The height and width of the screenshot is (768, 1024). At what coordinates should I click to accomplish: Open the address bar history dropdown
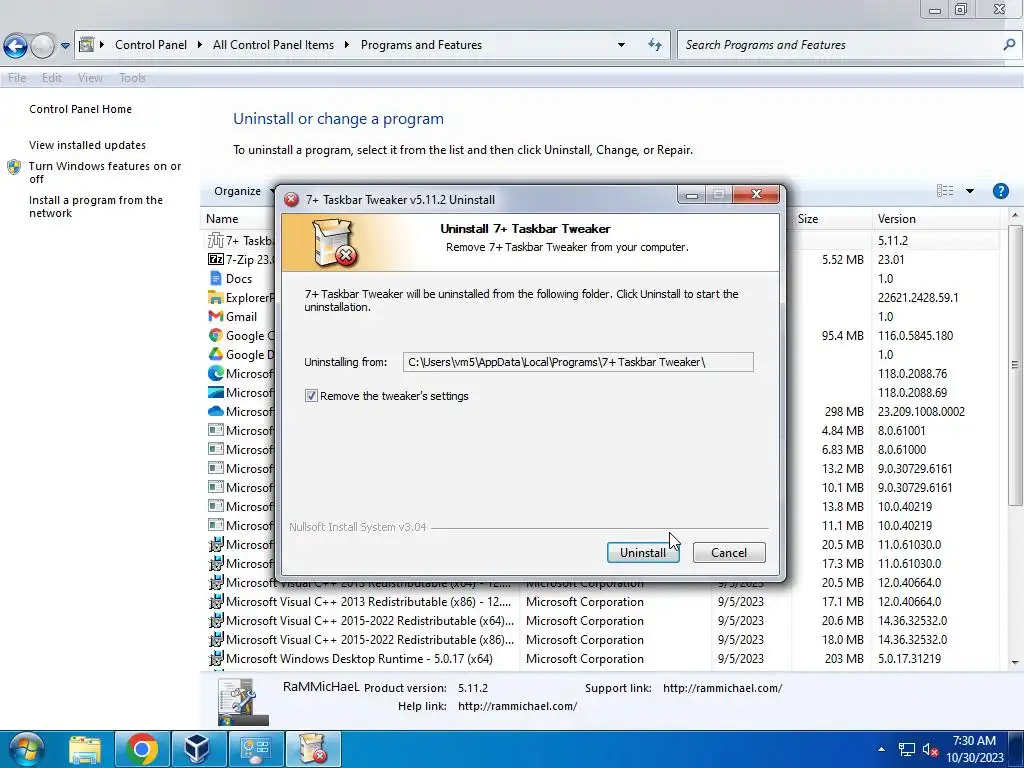[621, 44]
